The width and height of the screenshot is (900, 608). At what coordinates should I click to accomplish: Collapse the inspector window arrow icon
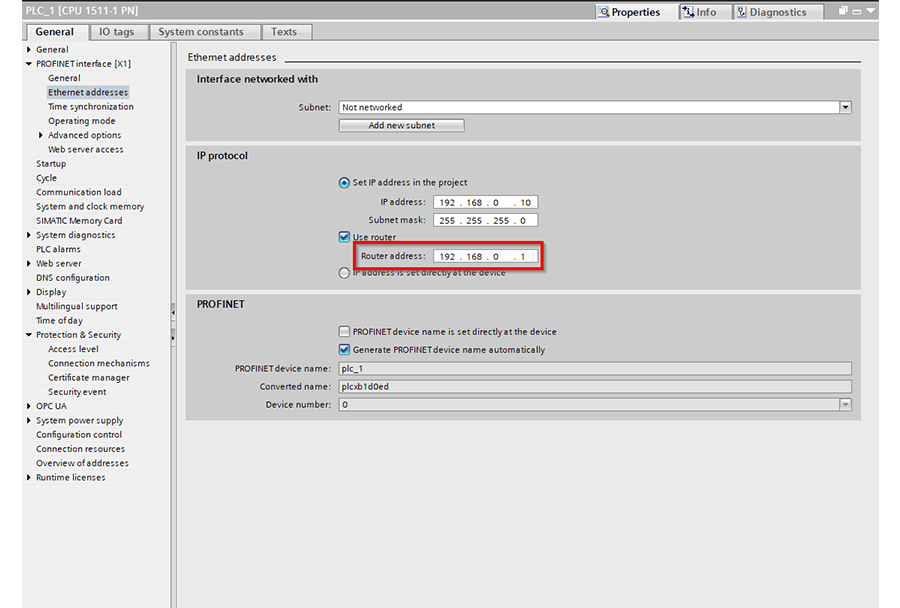point(871,11)
